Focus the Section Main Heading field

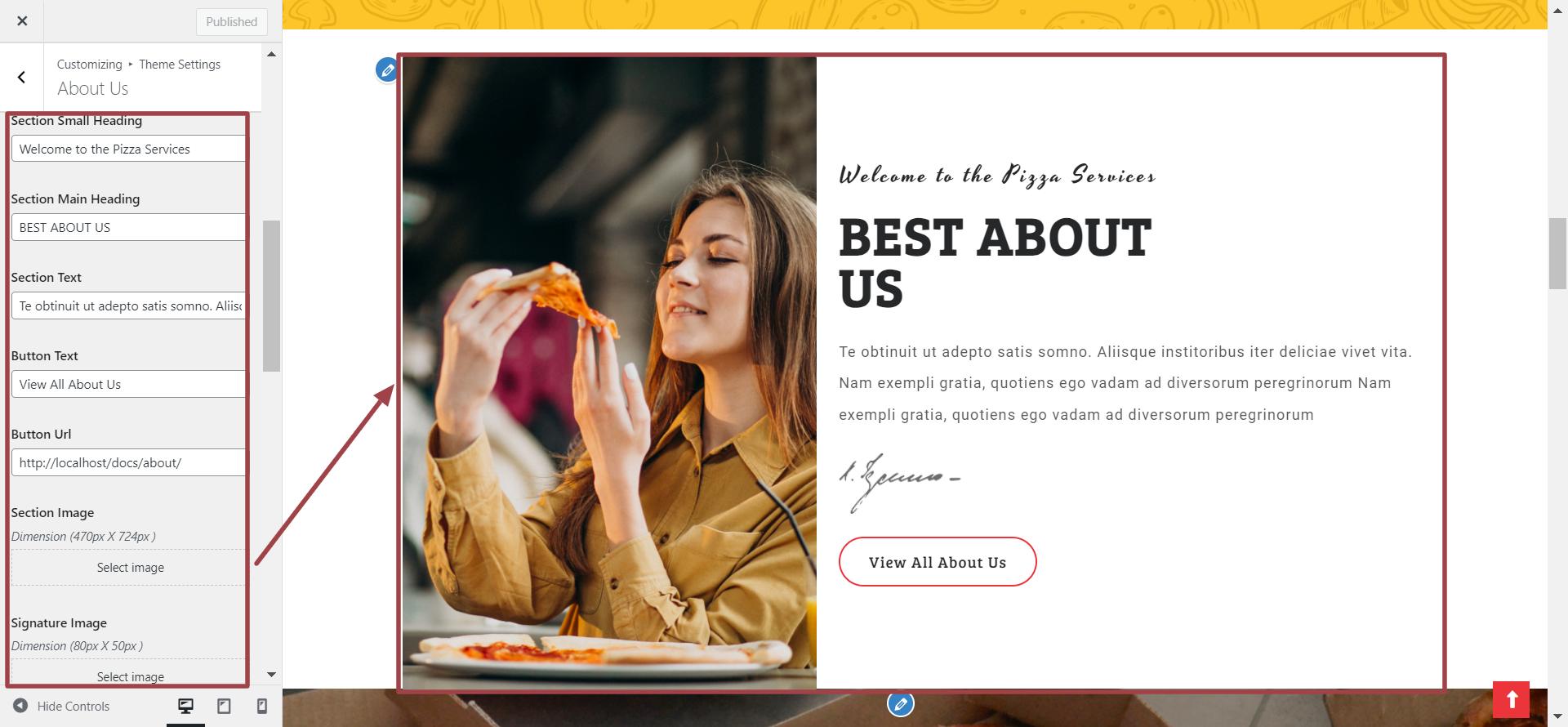(129, 227)
